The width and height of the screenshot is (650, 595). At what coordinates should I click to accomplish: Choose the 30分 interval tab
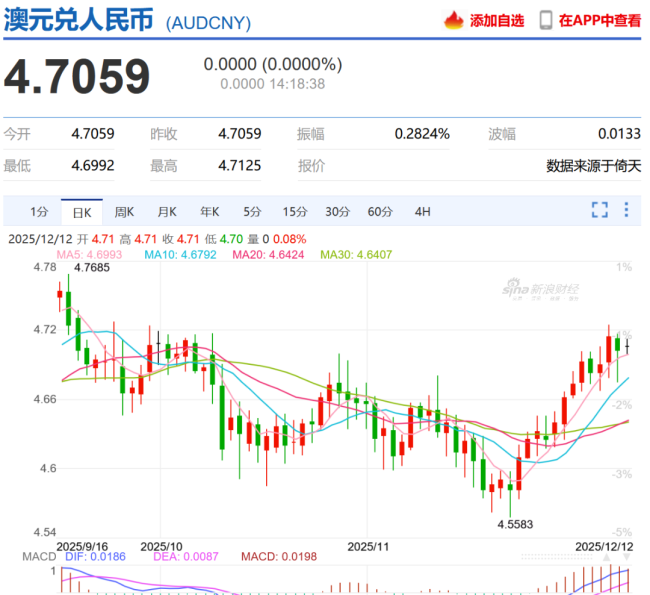[337, 211]
